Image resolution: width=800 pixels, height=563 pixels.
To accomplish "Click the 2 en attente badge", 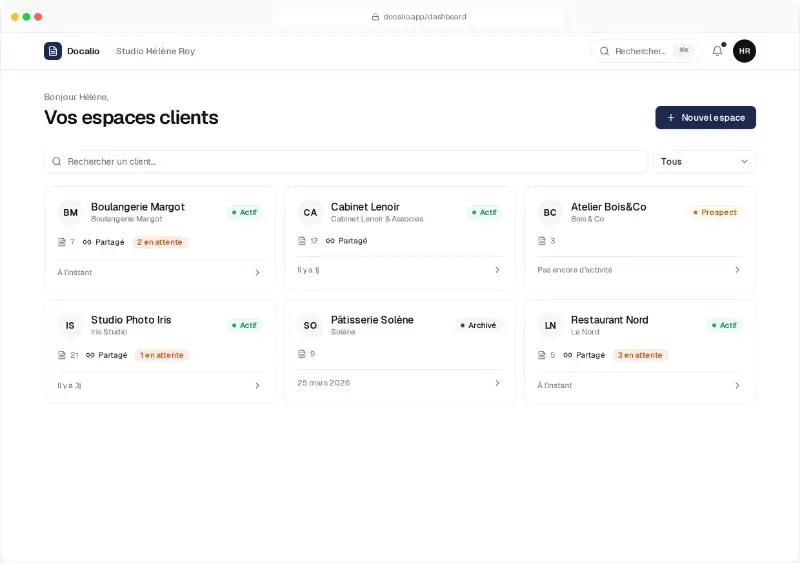I will 160,242.
